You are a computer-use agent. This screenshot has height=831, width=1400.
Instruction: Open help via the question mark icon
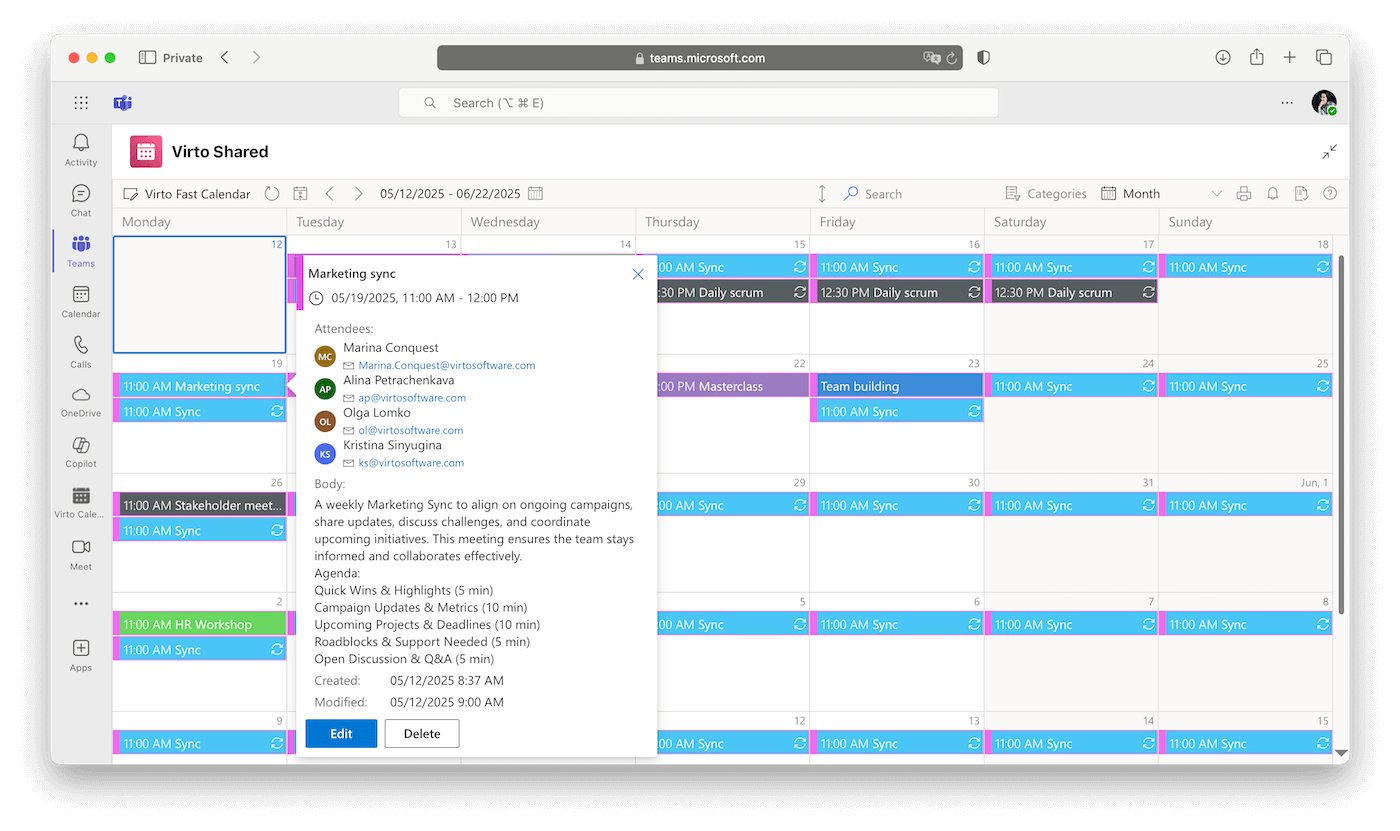coord(1330,193)
